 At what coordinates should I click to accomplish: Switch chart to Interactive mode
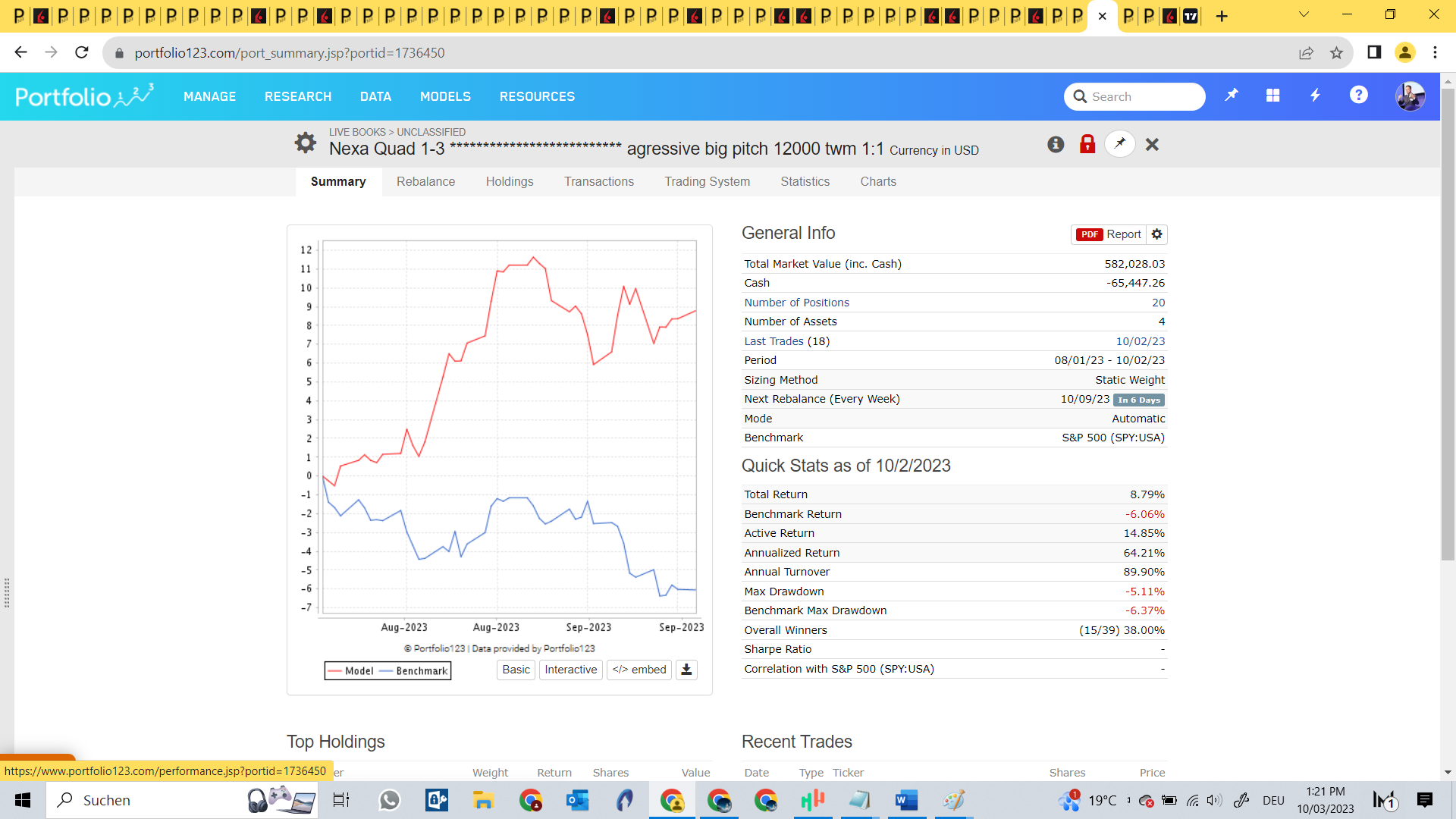coord(570,670)
